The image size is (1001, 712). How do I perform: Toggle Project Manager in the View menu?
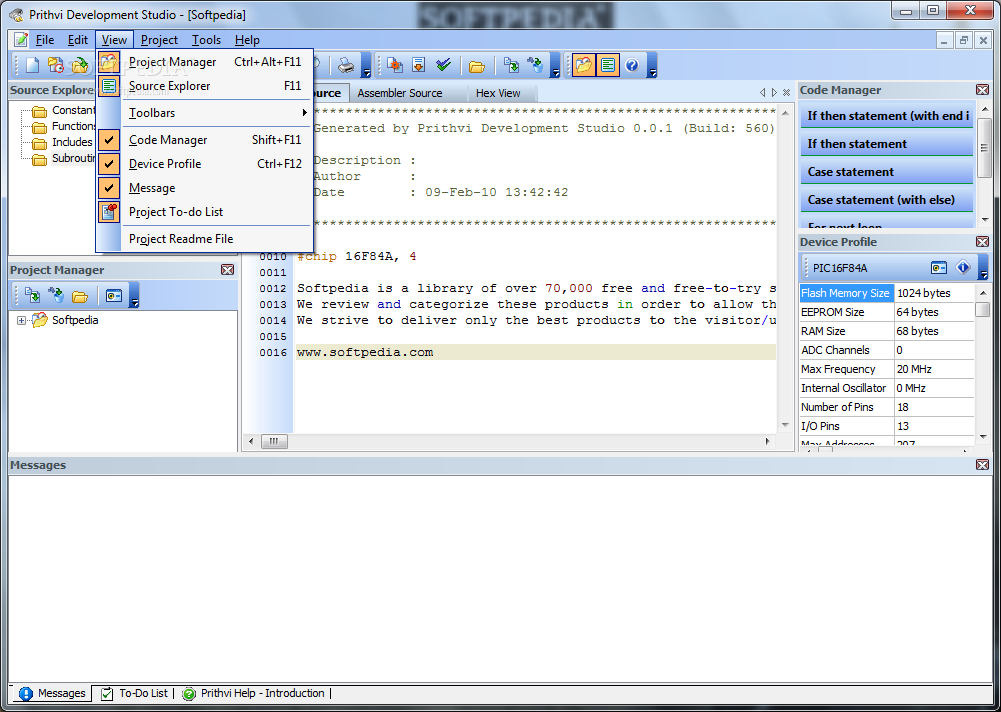coord(204,62)
